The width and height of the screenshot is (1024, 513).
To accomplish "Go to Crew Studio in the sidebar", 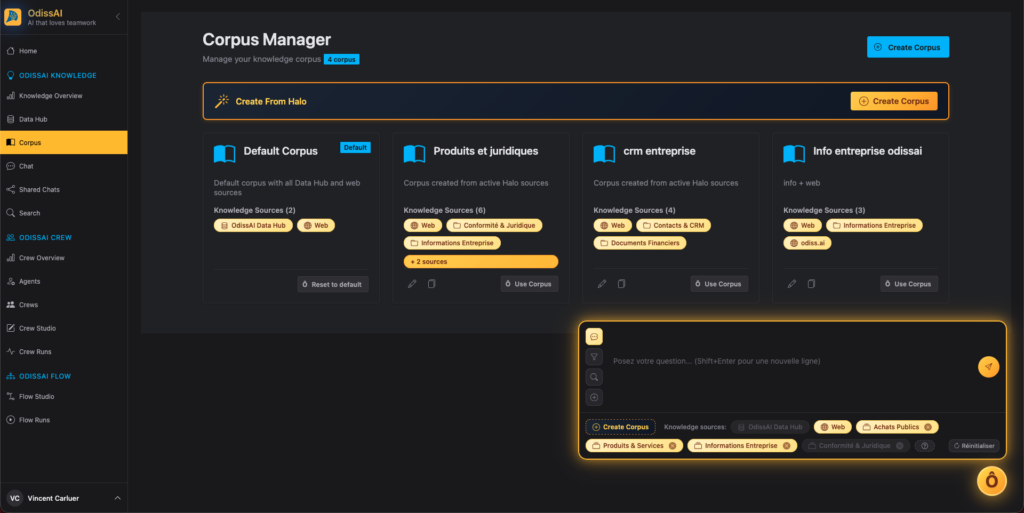I will pos(37,328).
